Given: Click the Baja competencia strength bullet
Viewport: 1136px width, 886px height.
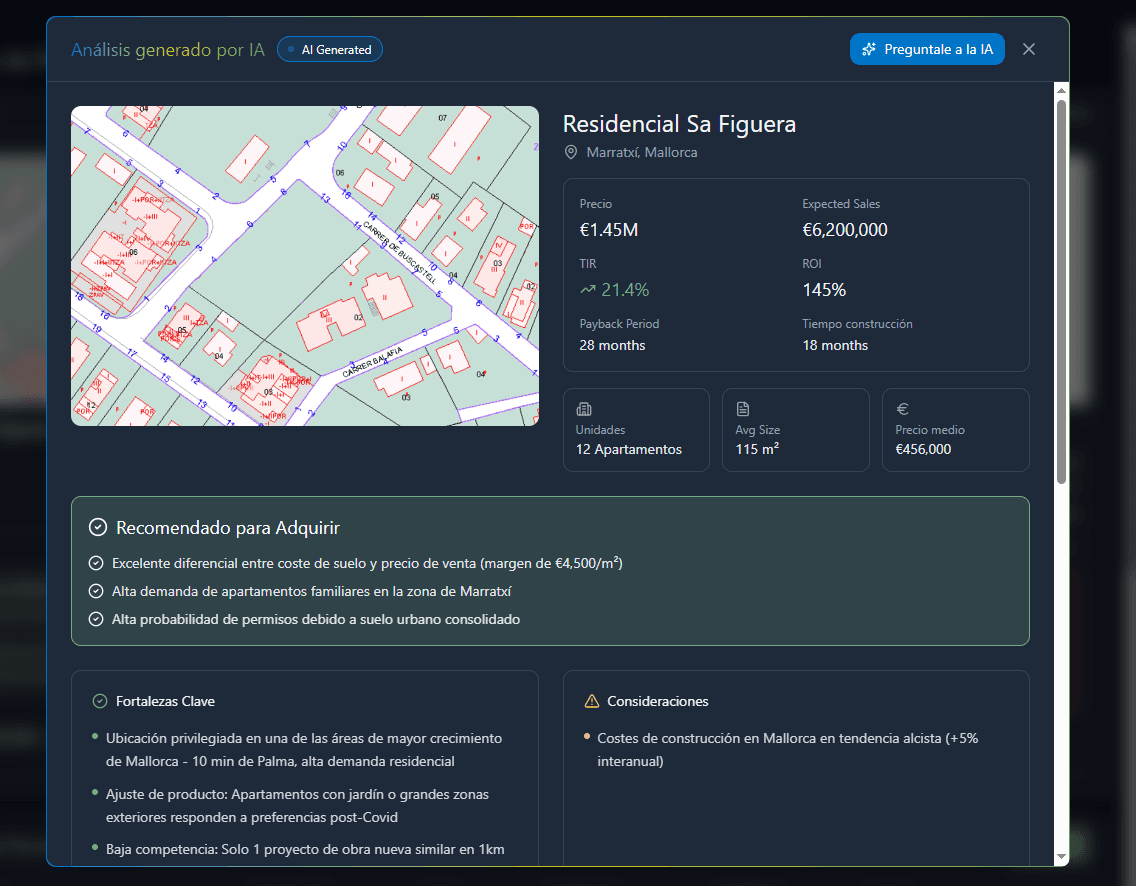Looking at the screenshot, I should click(305, 849).
